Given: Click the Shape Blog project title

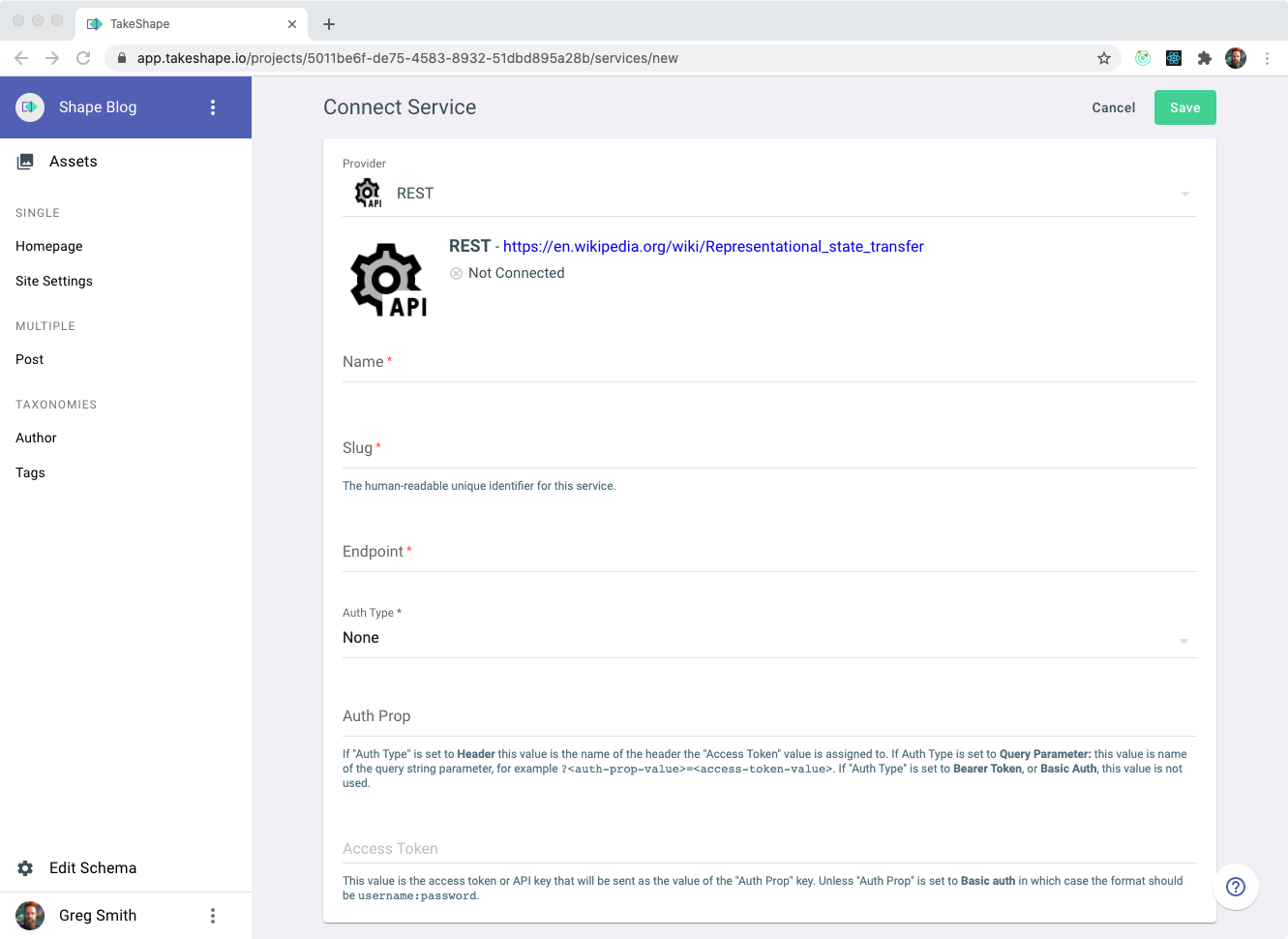Looking at the screenshot, I should click(x=98, y=107).
